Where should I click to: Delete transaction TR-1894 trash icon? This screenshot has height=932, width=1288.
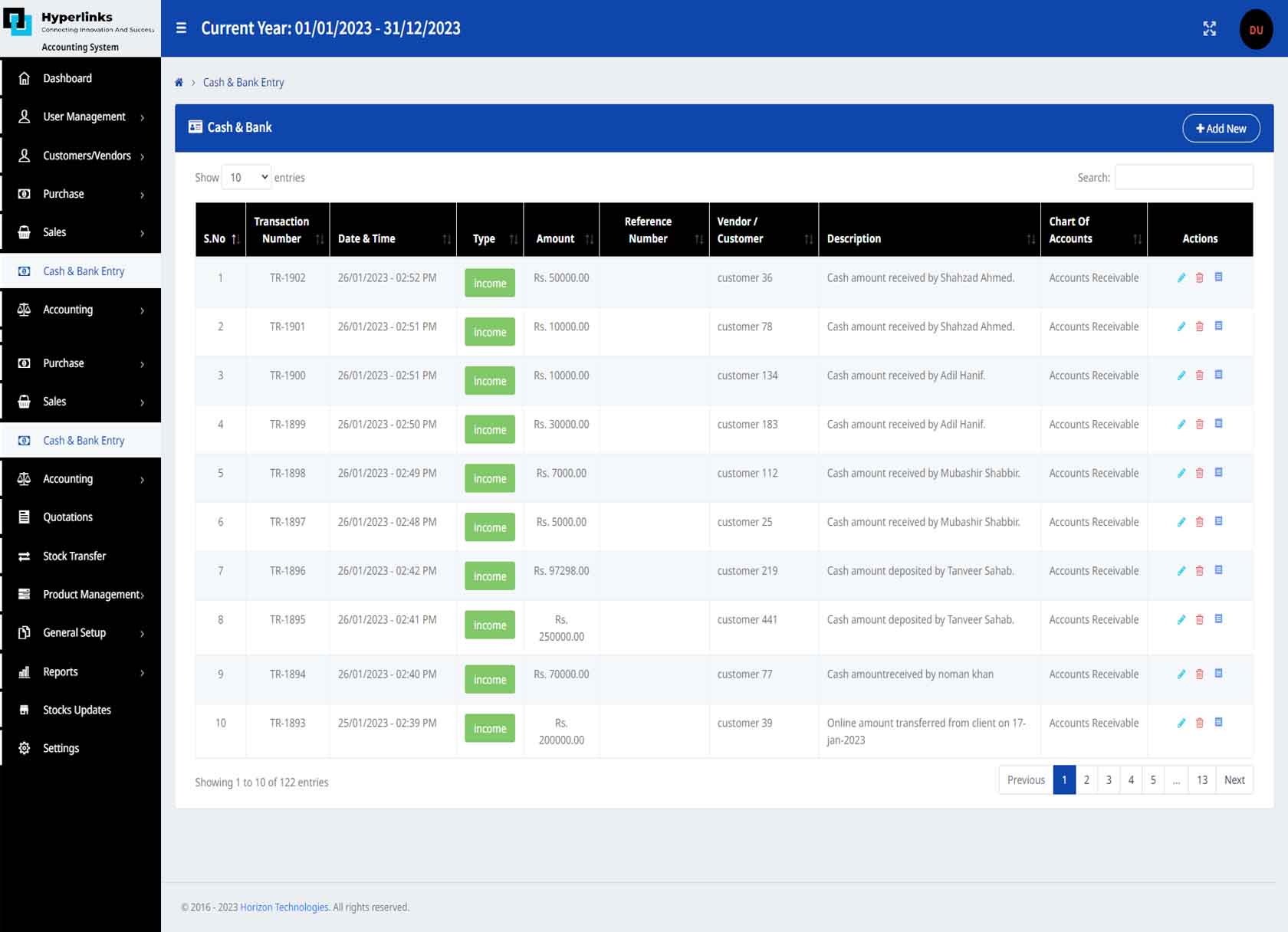pyautogui.click(x=1200, y=674)
